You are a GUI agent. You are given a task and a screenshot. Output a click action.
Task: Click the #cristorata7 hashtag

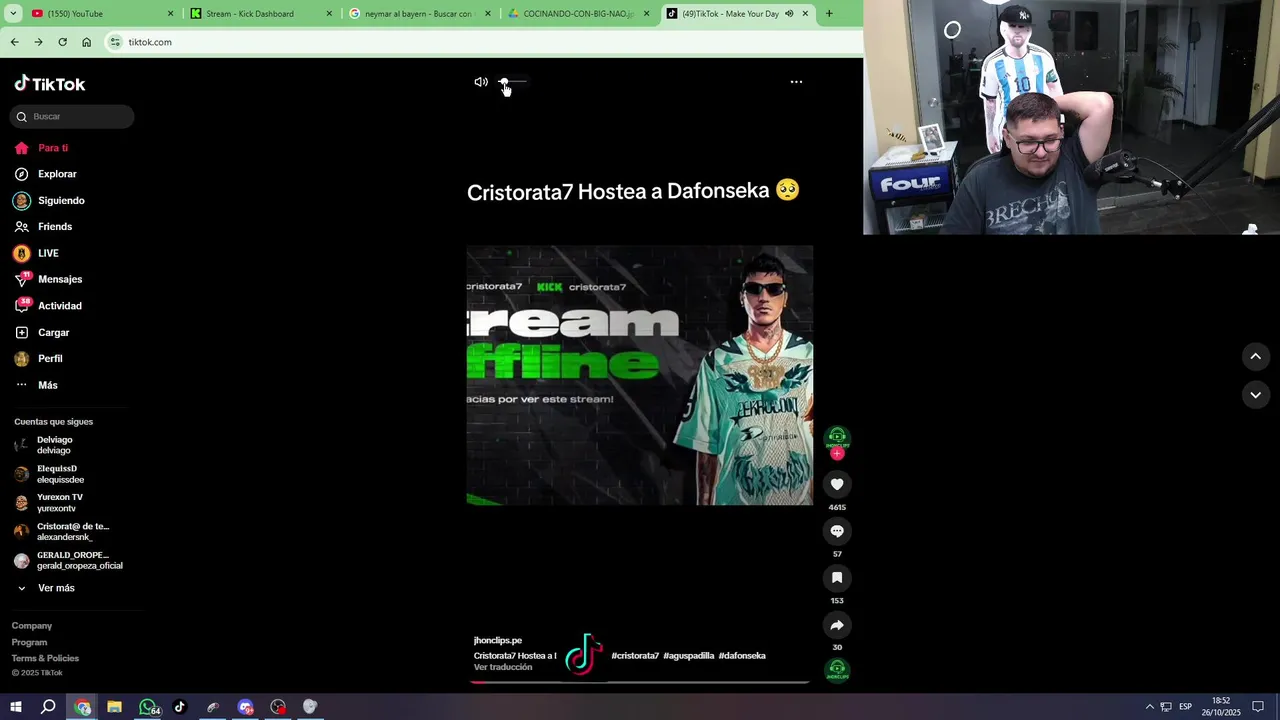635,656
